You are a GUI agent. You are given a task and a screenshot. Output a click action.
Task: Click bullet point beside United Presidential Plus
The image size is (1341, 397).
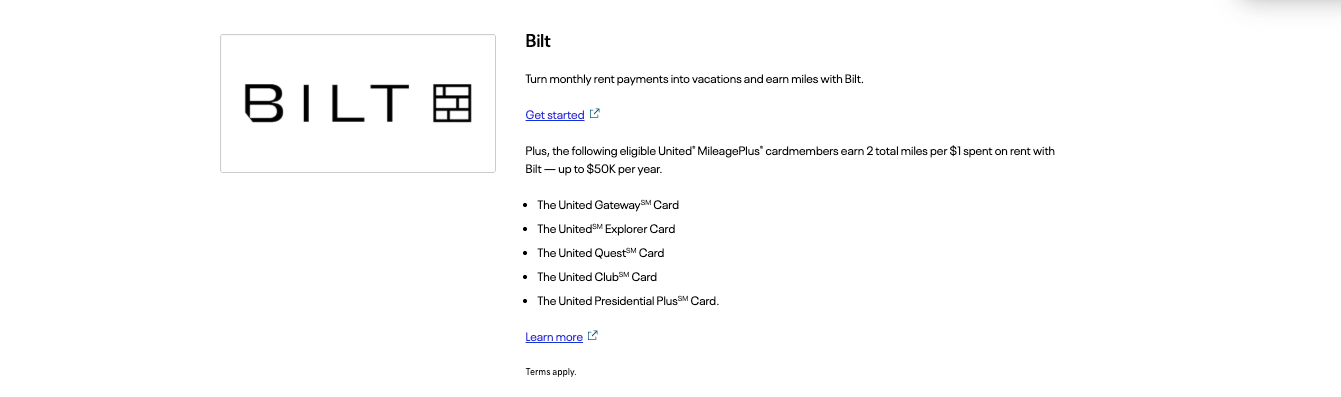527,301
